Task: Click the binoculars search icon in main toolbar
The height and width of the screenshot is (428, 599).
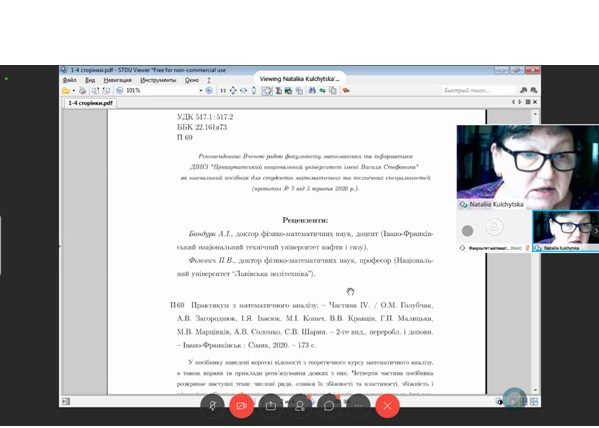Action: (x=312, y=91)
